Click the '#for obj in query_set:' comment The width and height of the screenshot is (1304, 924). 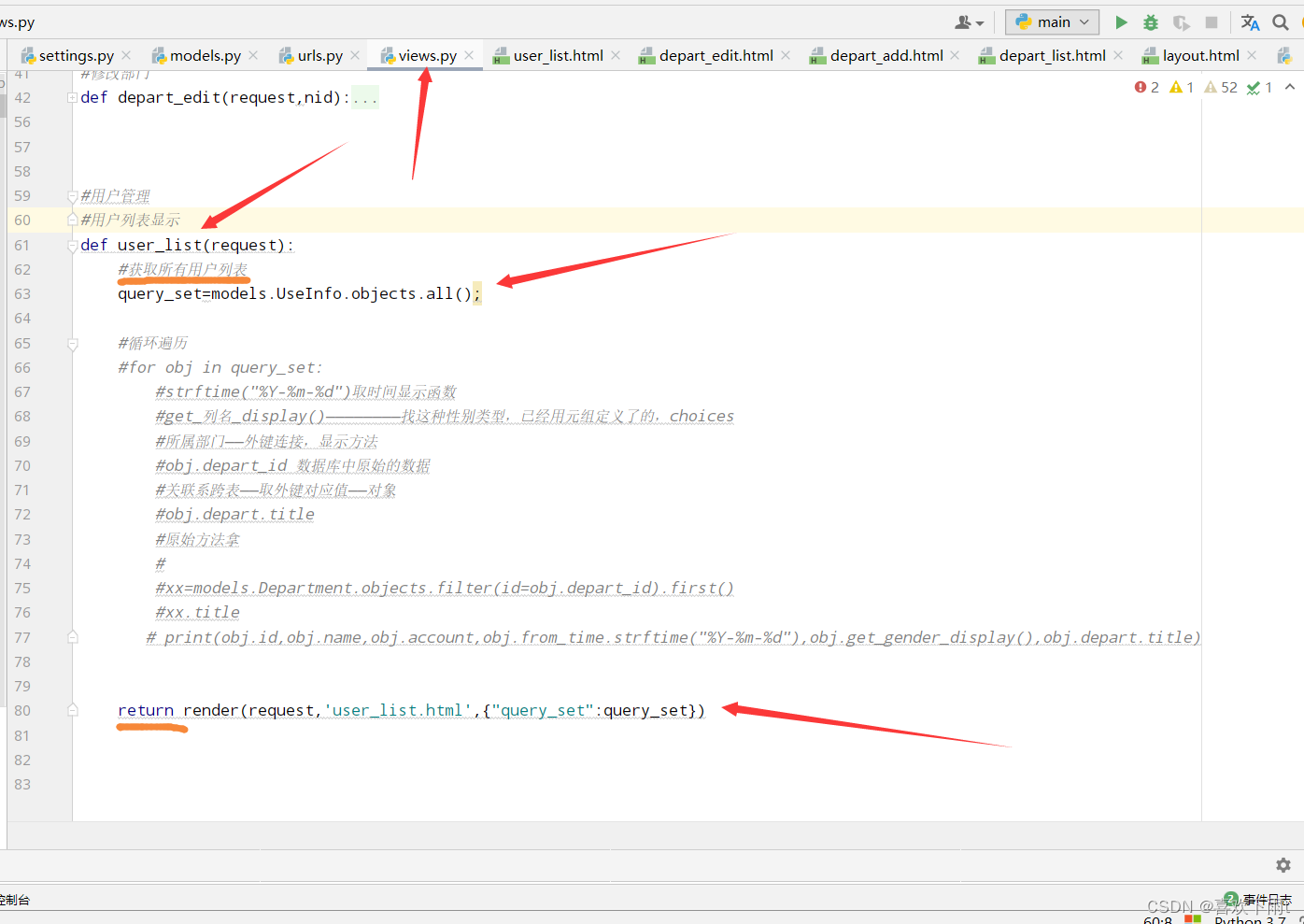coord(220,367)
